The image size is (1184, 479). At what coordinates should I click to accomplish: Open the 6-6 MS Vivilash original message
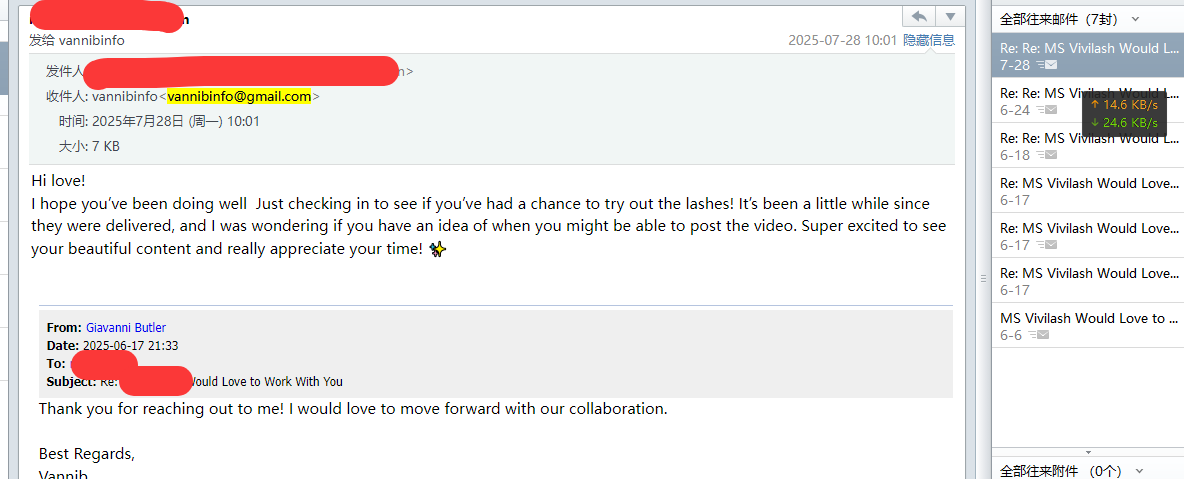[x=1087, y=326]
